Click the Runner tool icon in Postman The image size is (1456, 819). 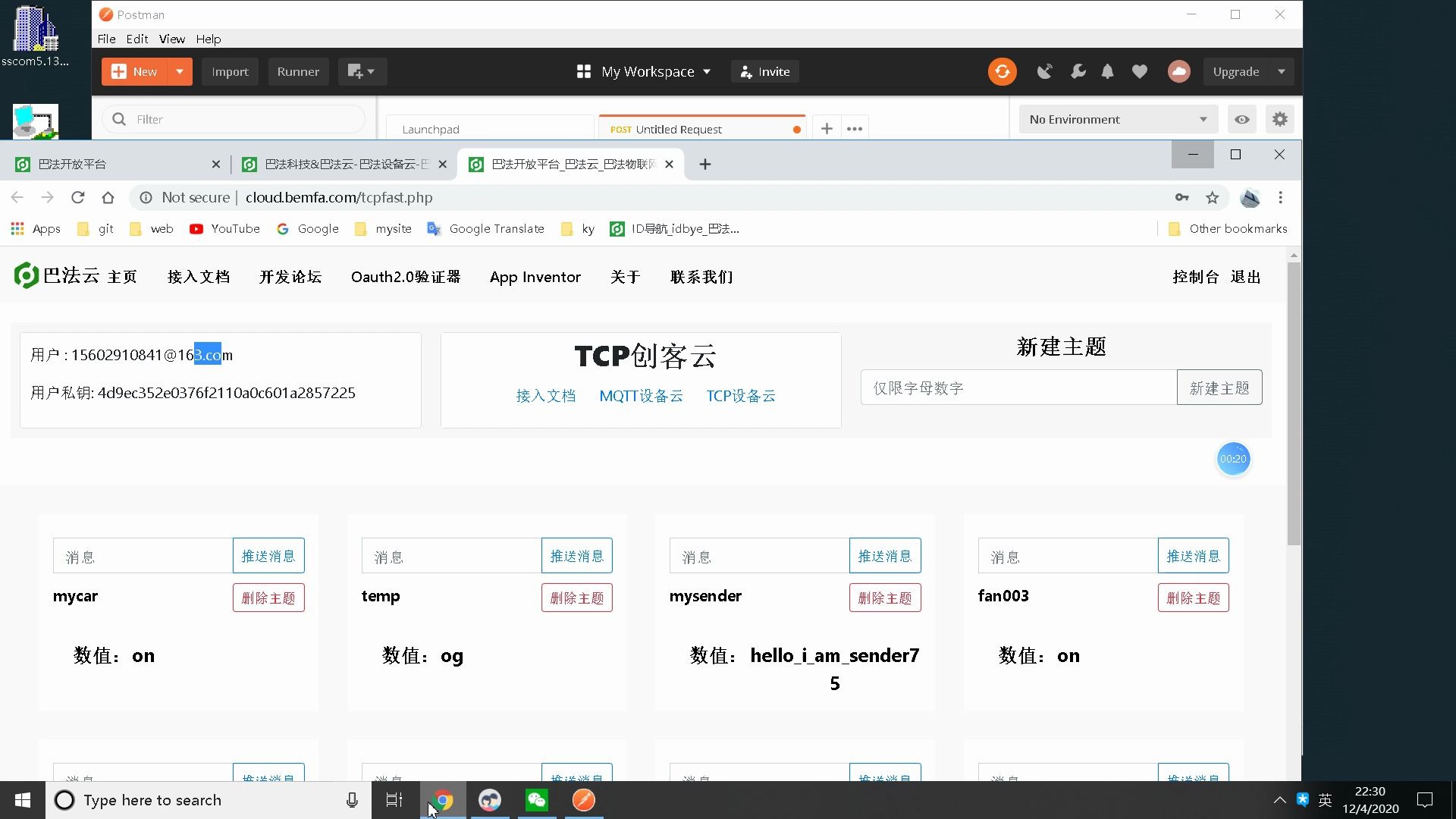pos(298,71)
